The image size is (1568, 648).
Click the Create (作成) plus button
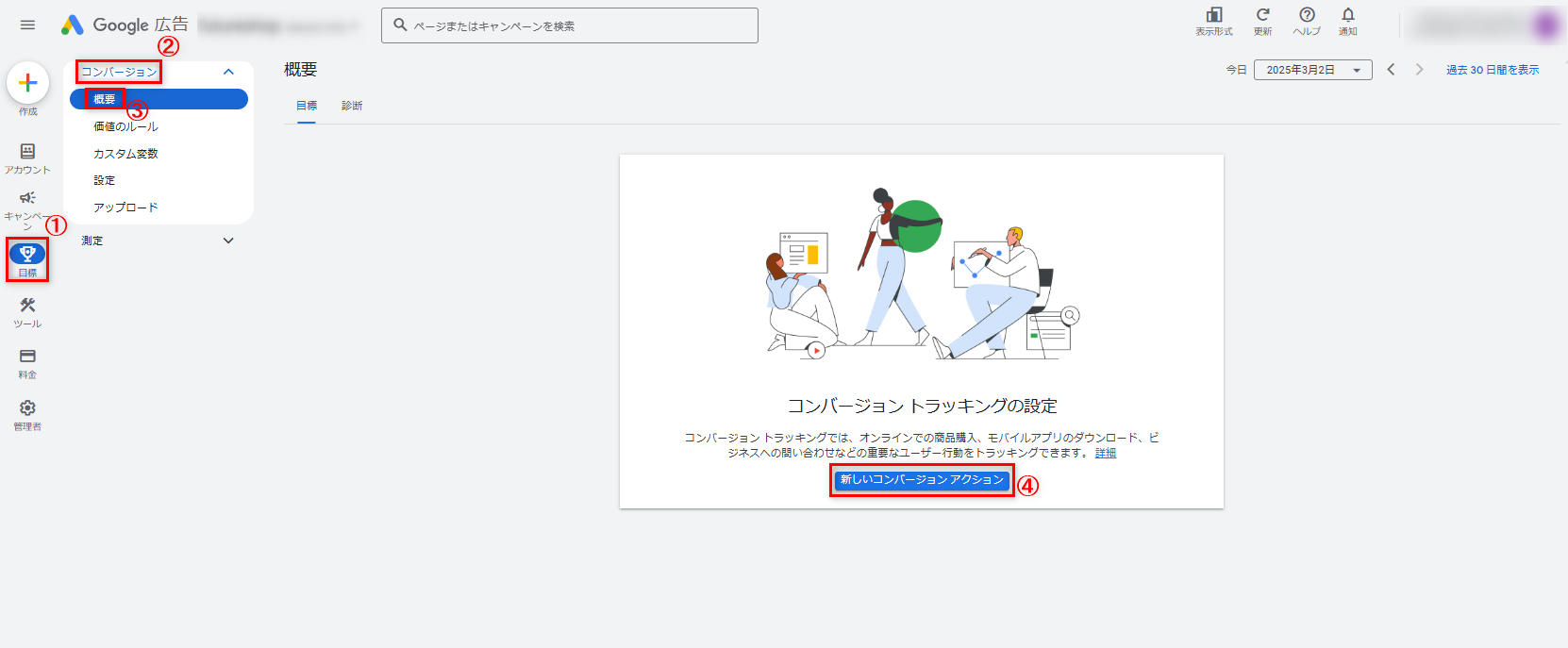pos(28,84)
